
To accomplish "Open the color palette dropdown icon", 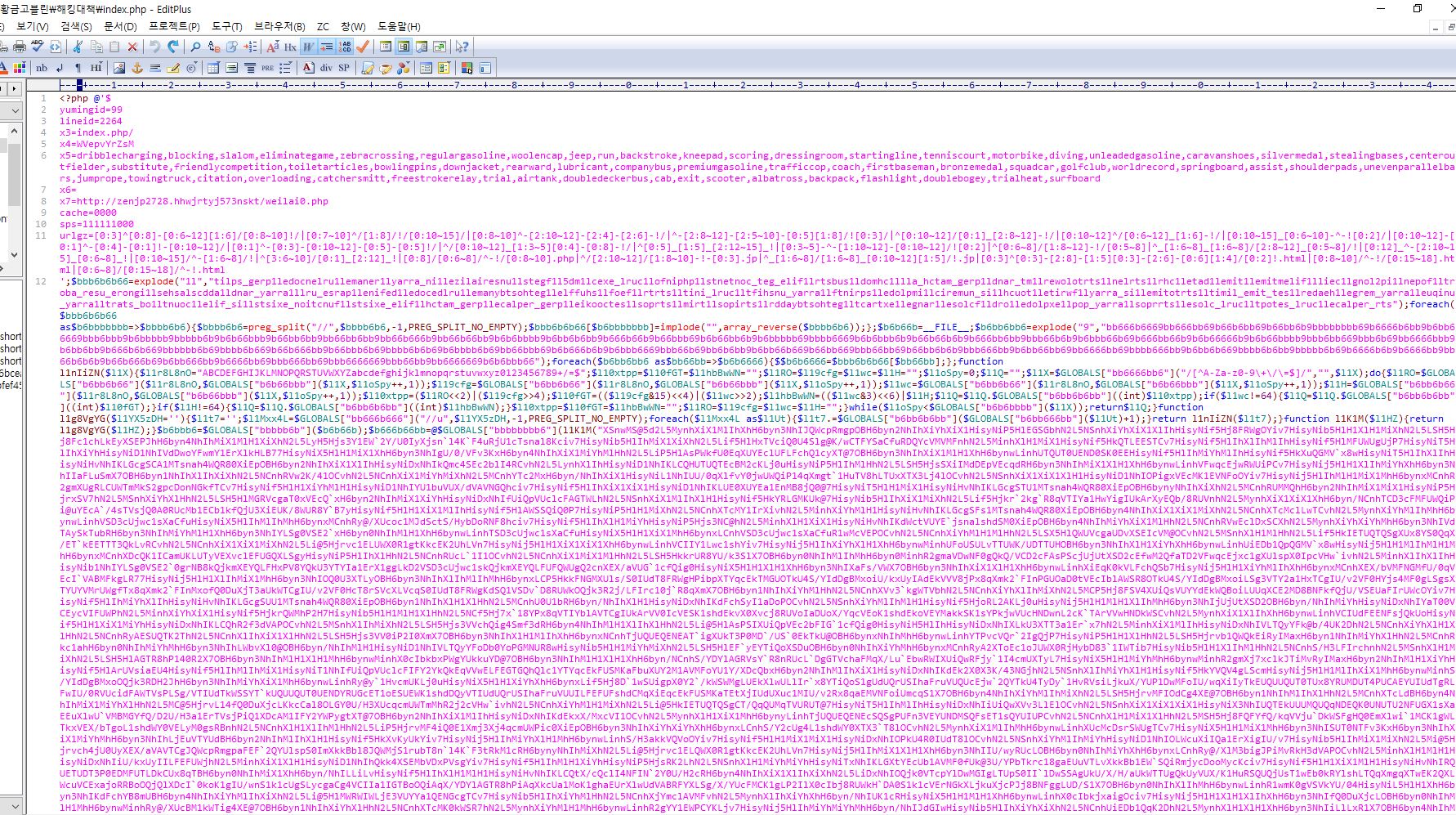I will point(20,68).
